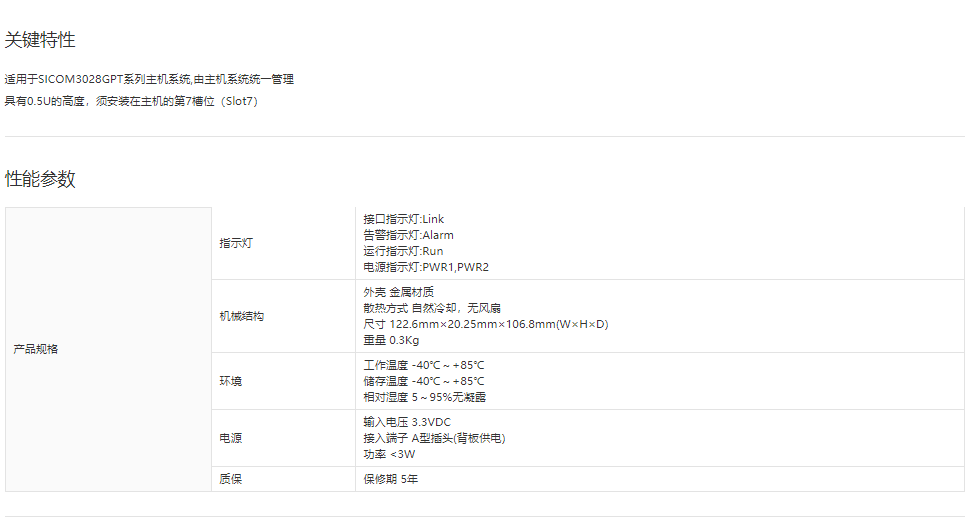Click the 保修期 5年 text

(x=391, y=479)
